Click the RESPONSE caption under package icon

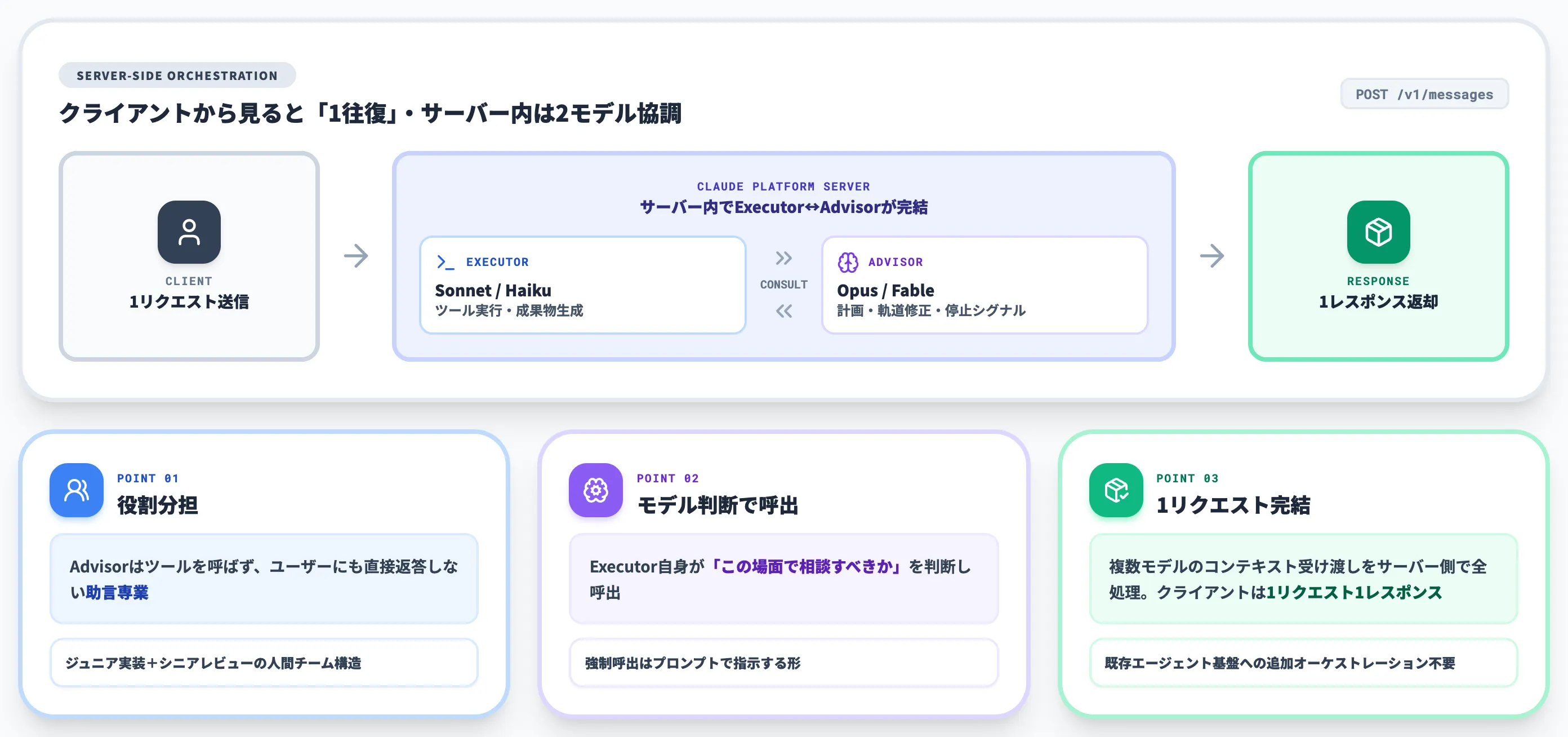pyautogui.click(x=1378, y=281)
